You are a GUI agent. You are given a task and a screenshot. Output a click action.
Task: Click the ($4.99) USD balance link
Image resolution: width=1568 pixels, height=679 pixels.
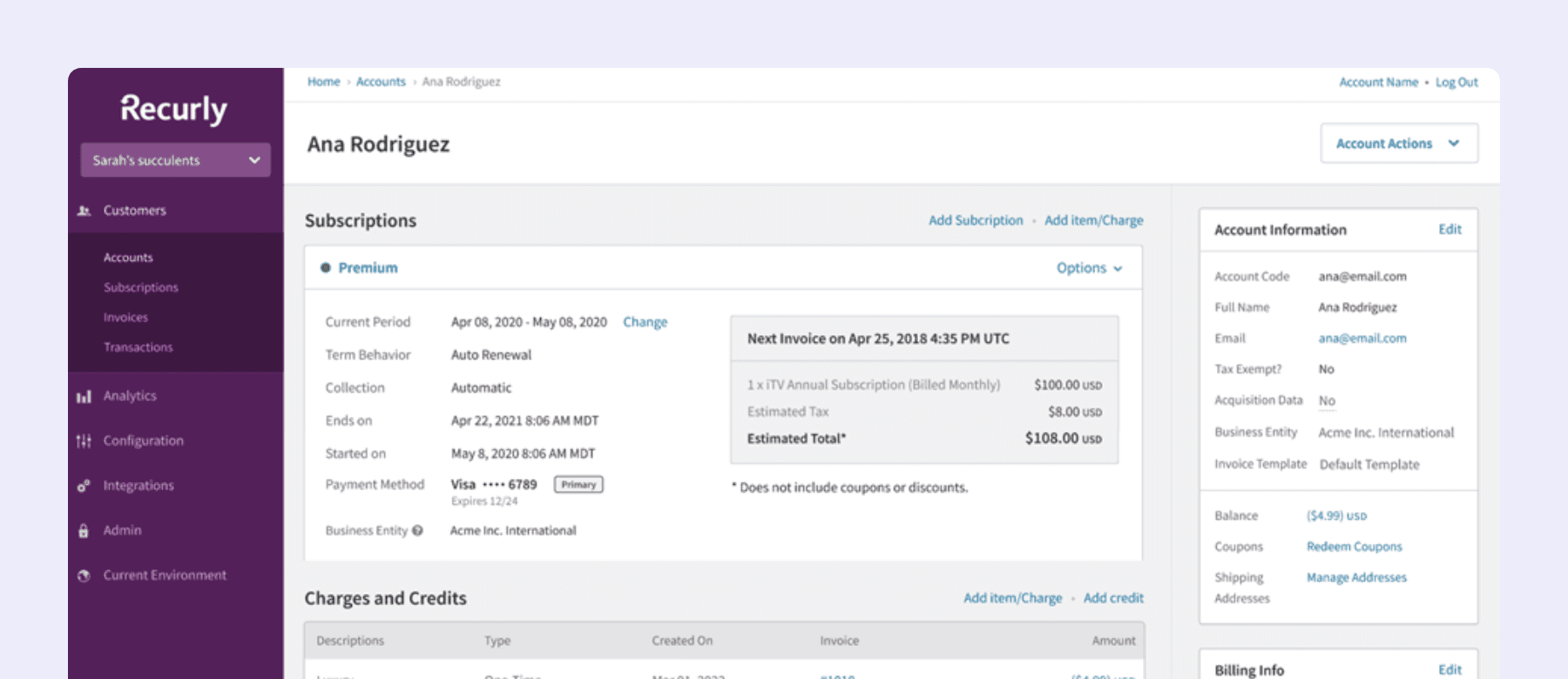coord(1336,516)
